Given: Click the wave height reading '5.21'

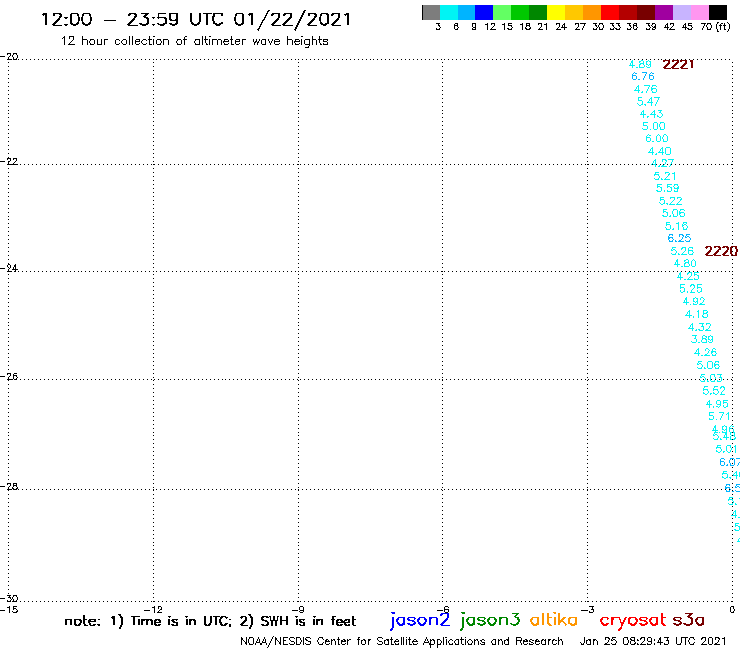Looking at the screenshot, I should pyautogui.click(x=665, y=176).
